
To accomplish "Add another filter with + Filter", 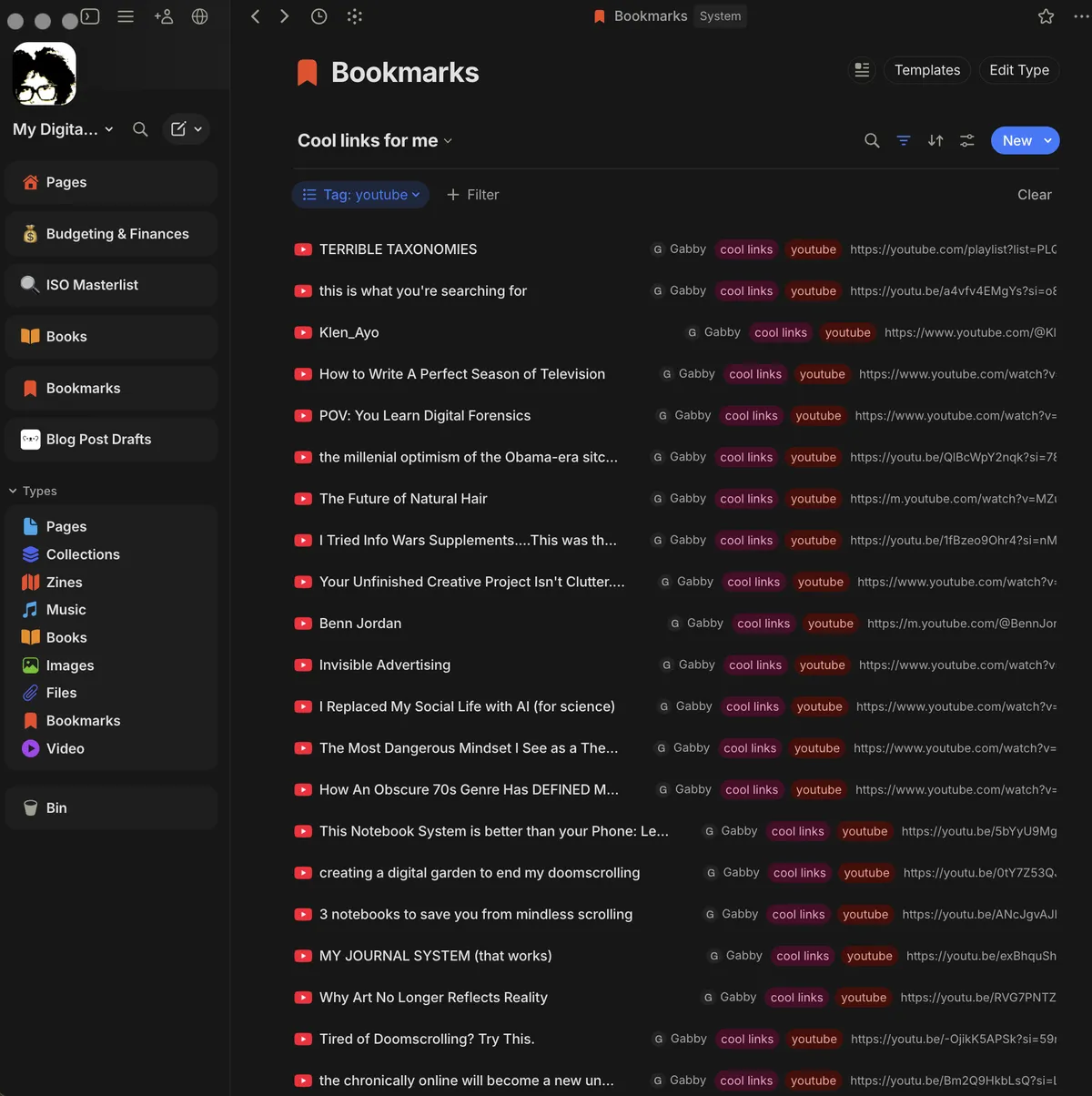I will pyautogui.click(x=472, y=195).
